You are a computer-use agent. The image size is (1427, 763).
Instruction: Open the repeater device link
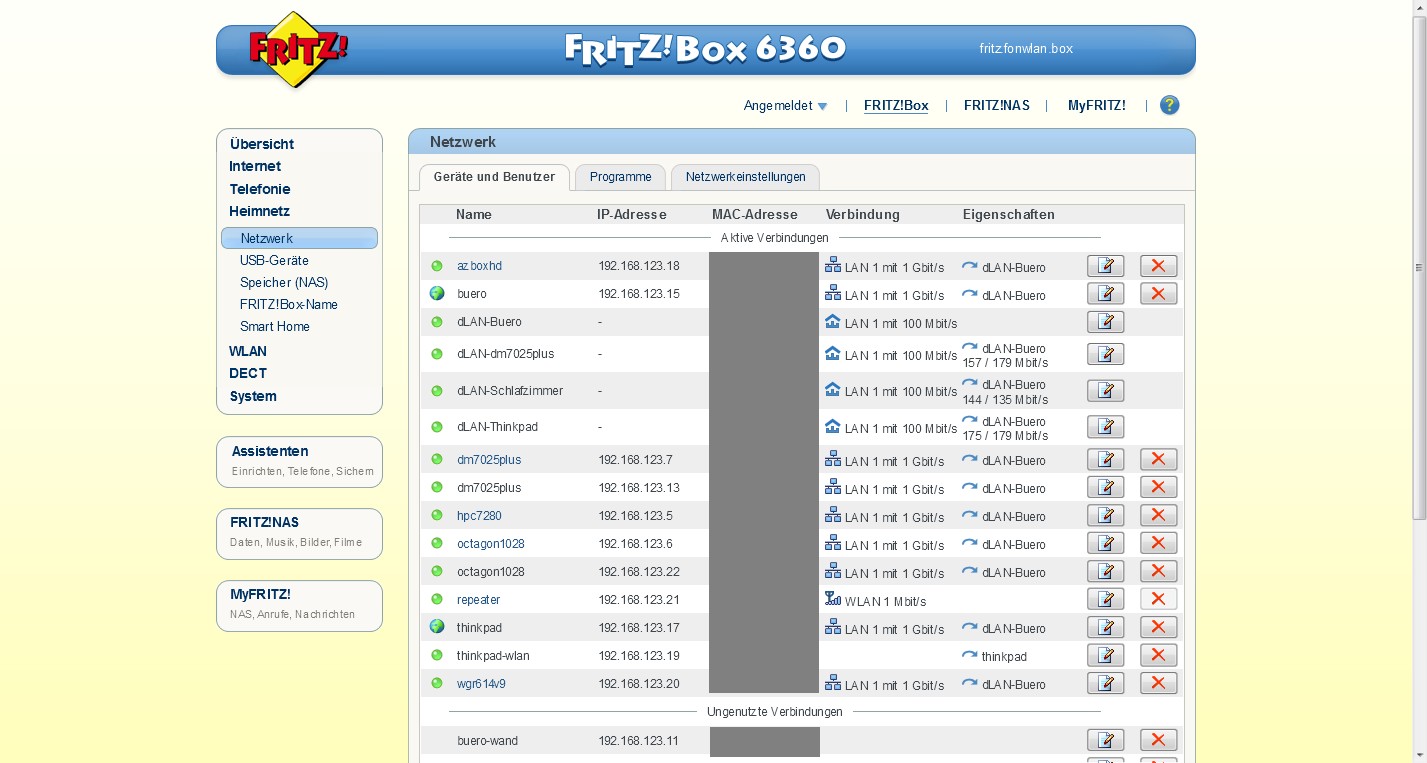(478, 600)
